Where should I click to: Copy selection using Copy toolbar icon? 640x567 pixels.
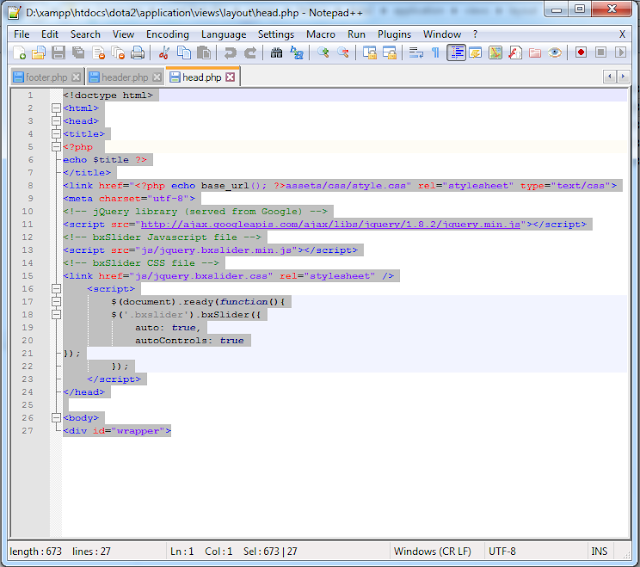tap(184, 53)
